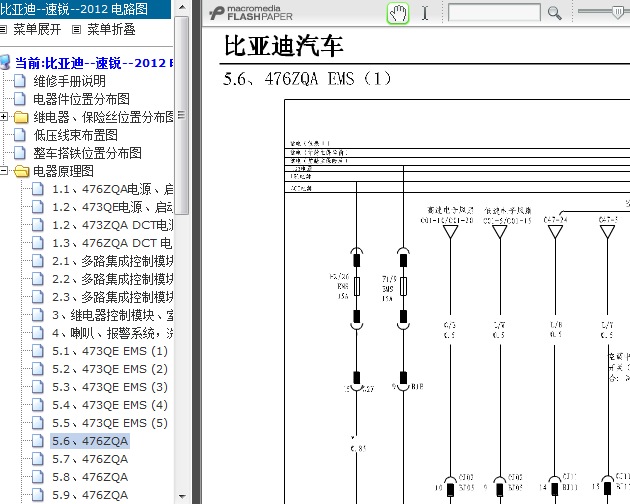Open 5.7、476ZQA item
Screen dimensions: 630x504
90,459
